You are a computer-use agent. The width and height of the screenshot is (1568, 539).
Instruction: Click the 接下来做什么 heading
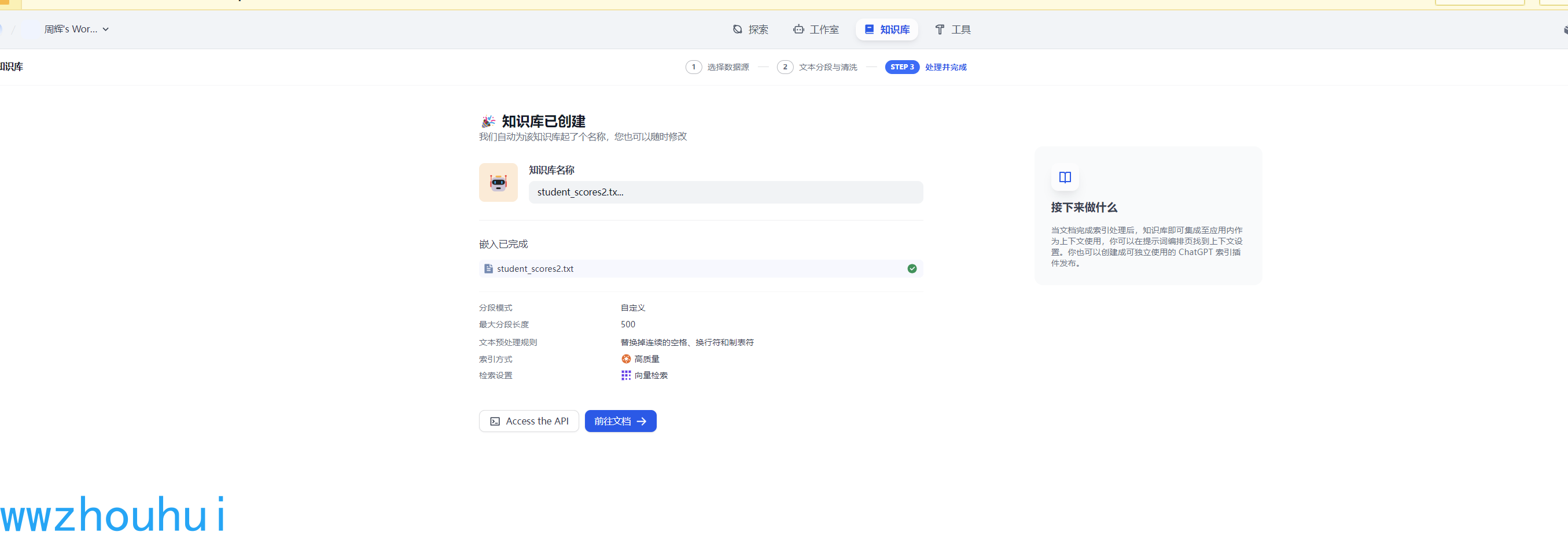[1084, 208]
